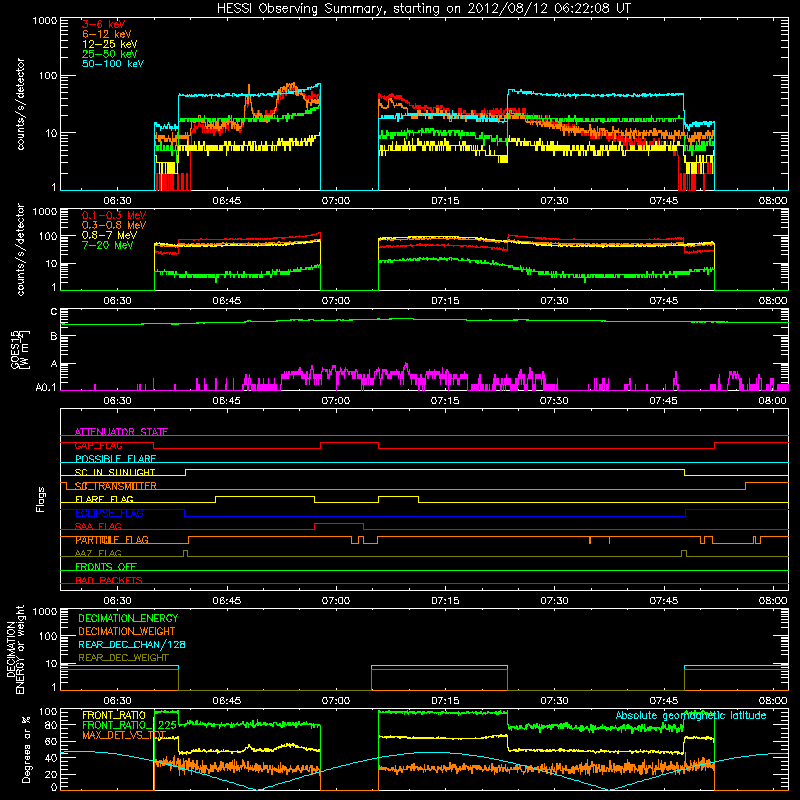Select the 07:15 tick under the MeV plot
This screenshot has width=800, height=800.
[445, 301]
